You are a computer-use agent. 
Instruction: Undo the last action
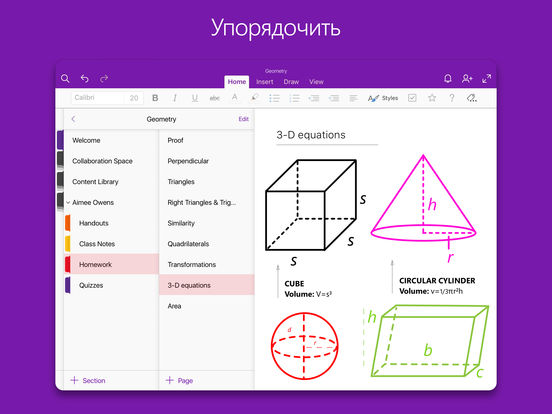[x=84, y=79]
